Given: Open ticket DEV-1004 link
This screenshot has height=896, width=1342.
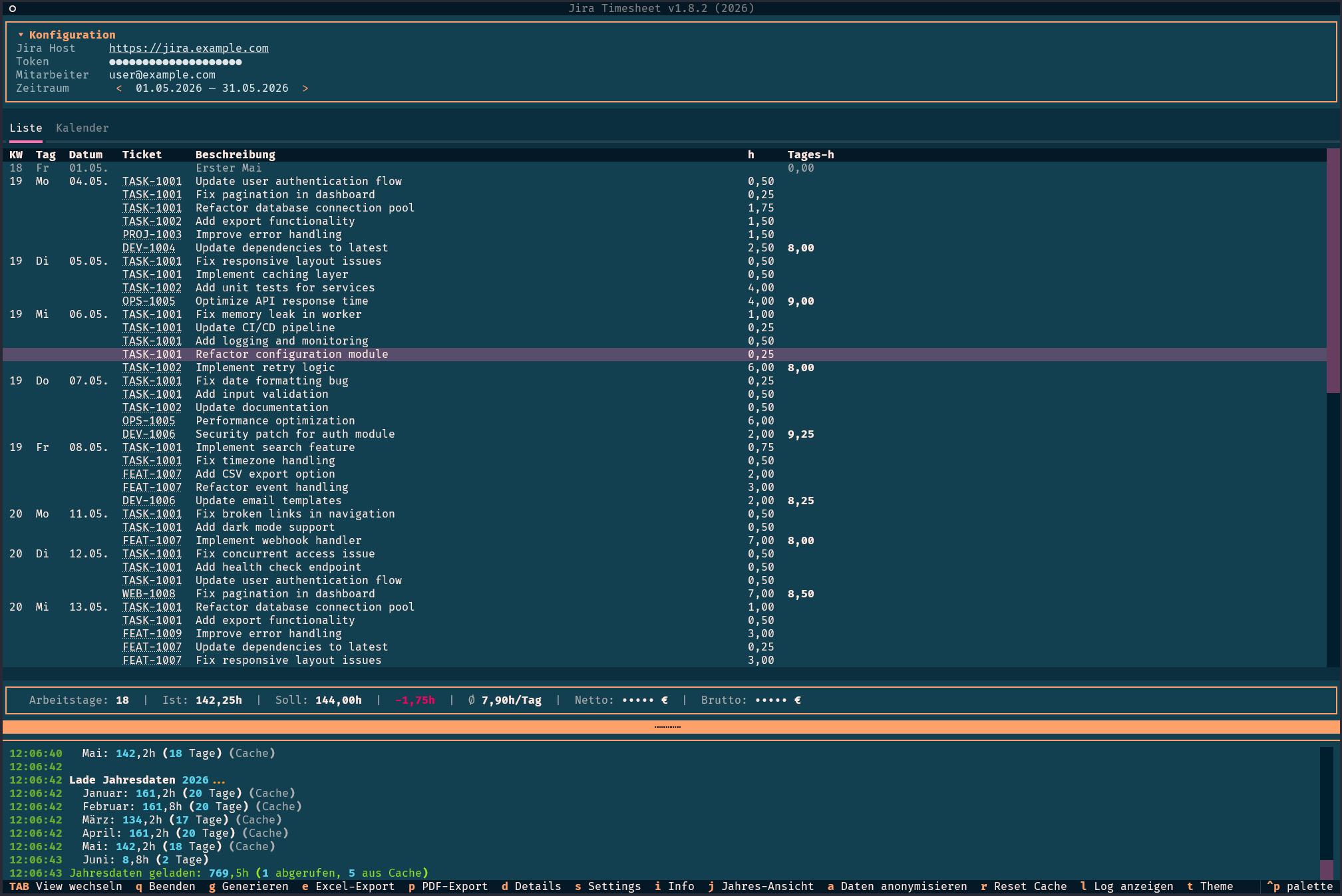Looking at the screenshot, I should tap(149, 247).
